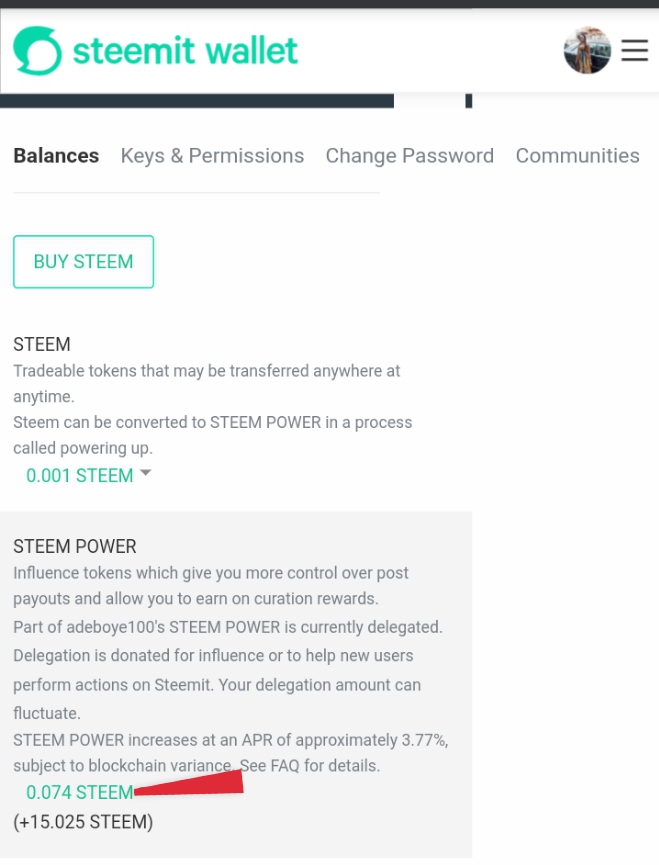The height and width of the screenshot is (865, 659).
Task: Click the STEEM section heading
Action: (42, 344)
